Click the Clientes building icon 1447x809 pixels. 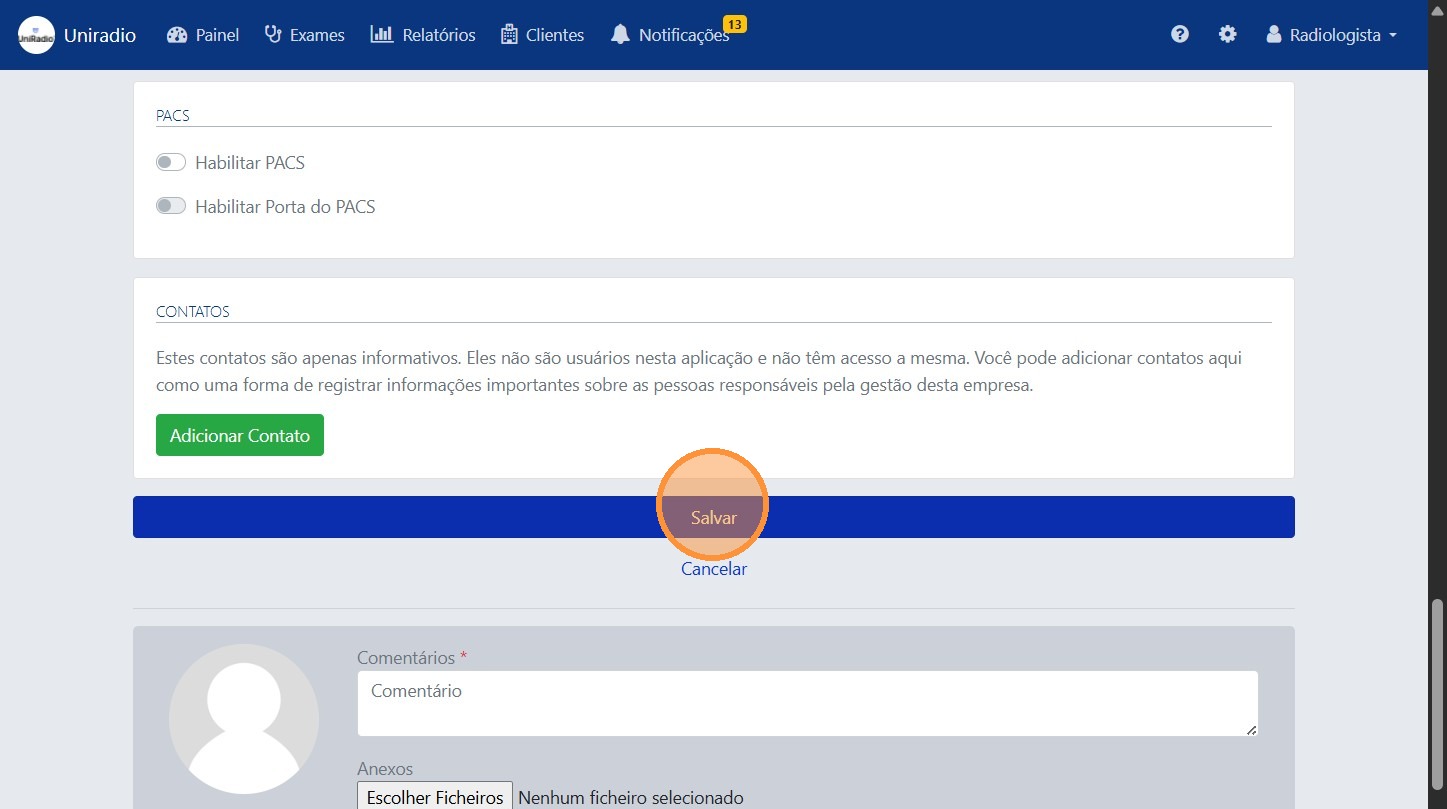click(509, 35)
